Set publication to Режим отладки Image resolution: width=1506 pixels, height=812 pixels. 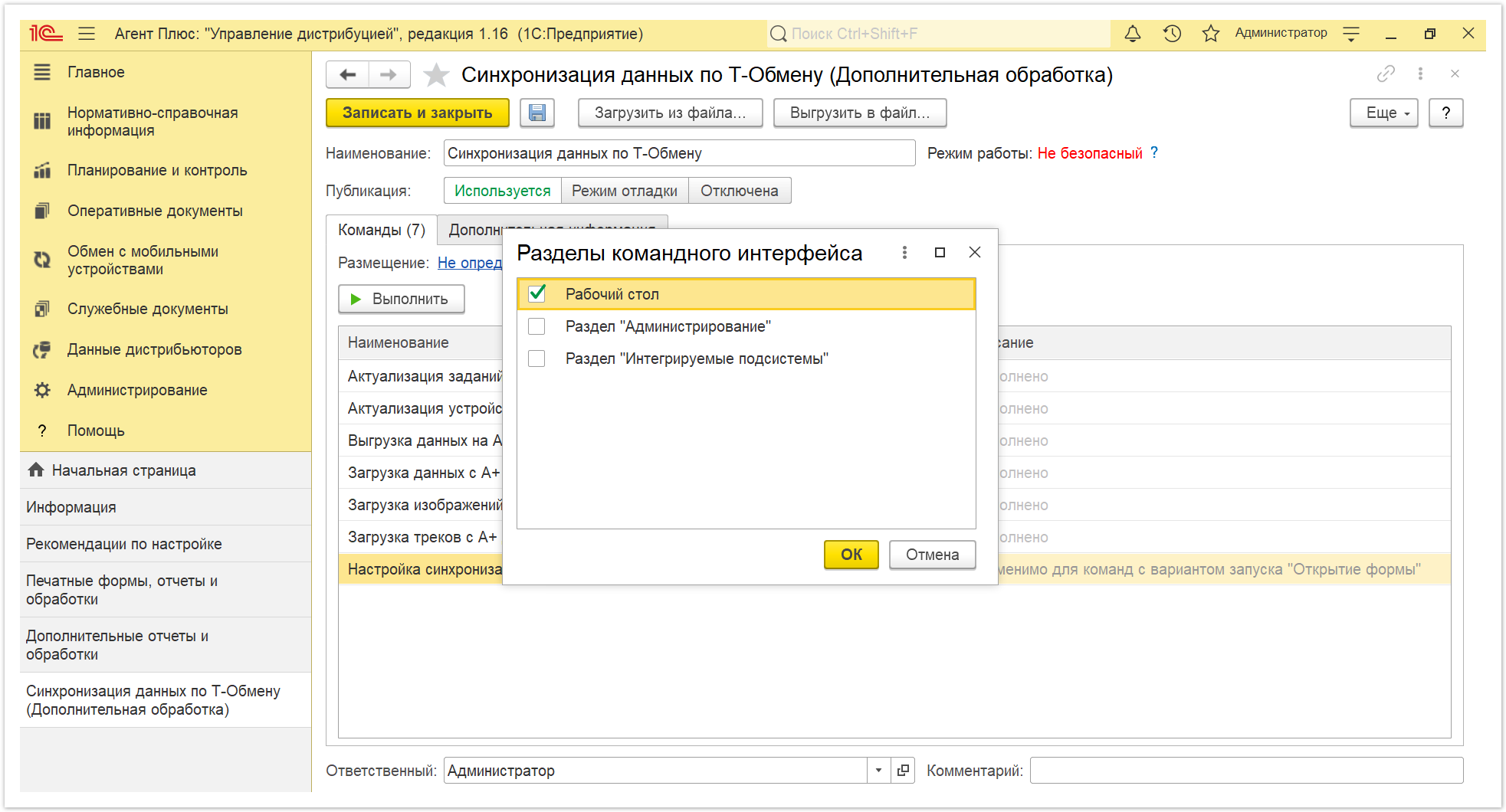coord(625,191)
